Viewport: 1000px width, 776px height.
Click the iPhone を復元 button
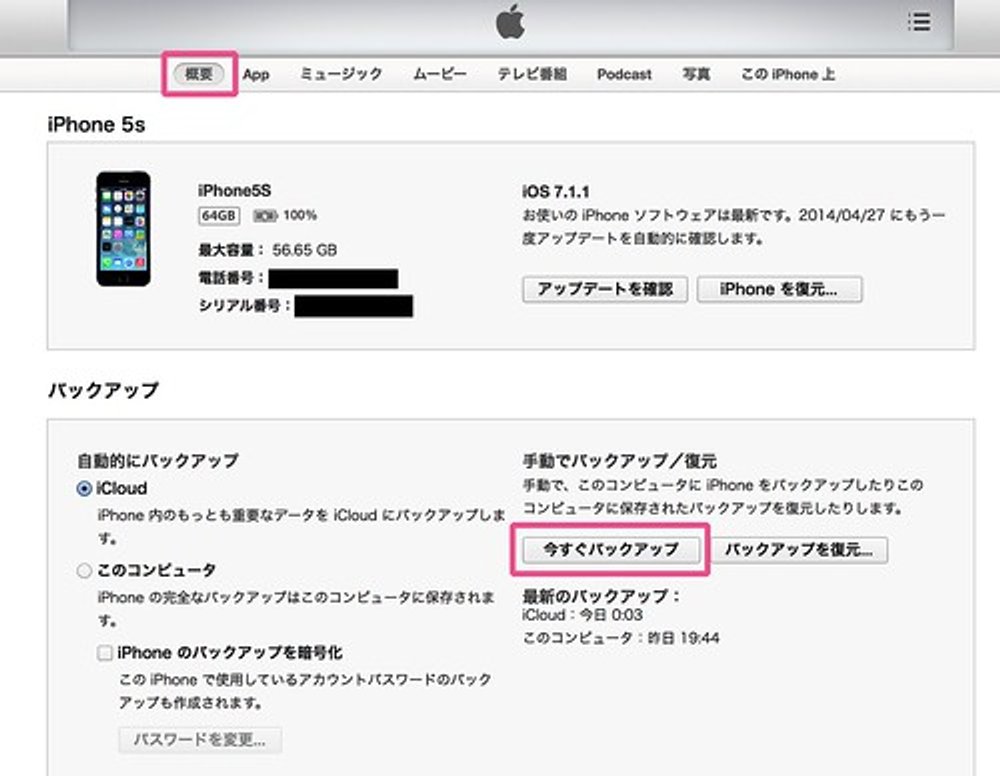779,289
